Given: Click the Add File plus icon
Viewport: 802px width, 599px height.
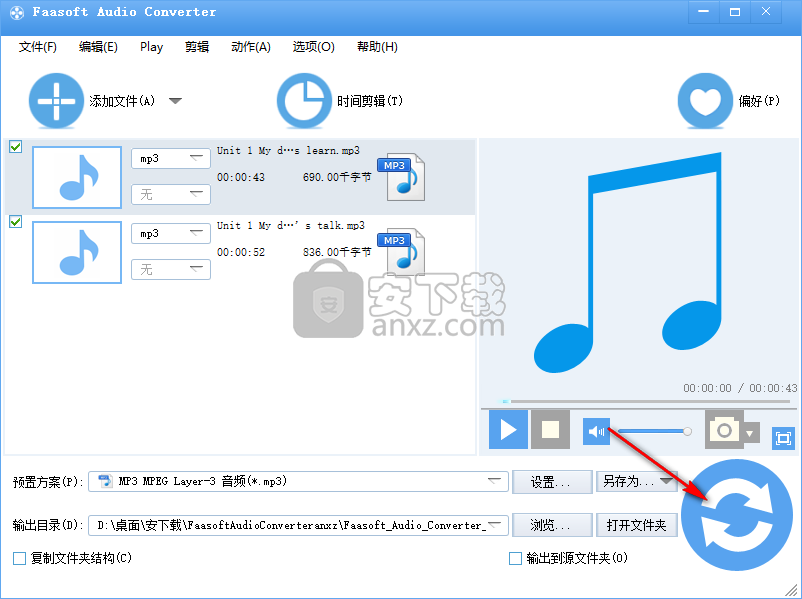Looking at the screenshot, I should click(56, 101).
